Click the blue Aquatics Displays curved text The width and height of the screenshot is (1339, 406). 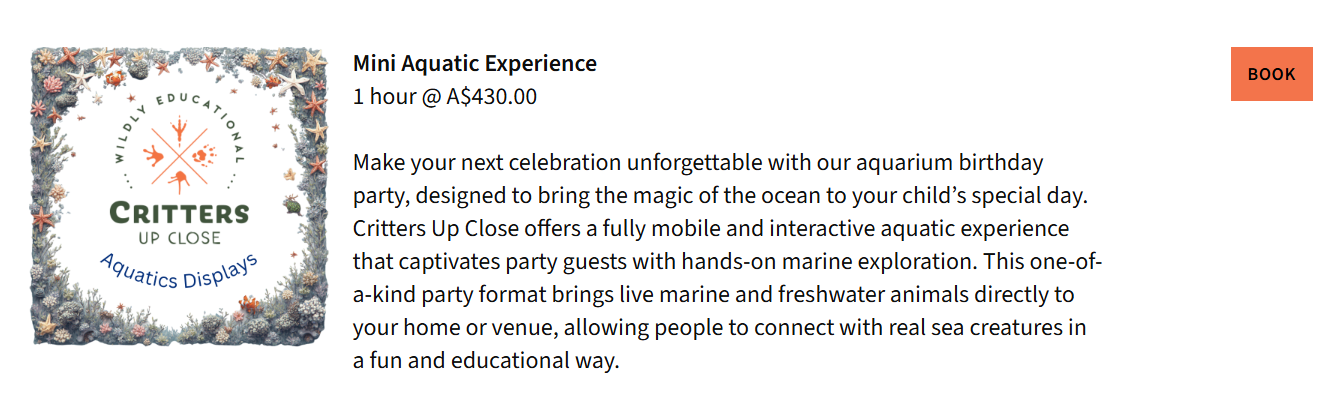click(x=180, y=270)
